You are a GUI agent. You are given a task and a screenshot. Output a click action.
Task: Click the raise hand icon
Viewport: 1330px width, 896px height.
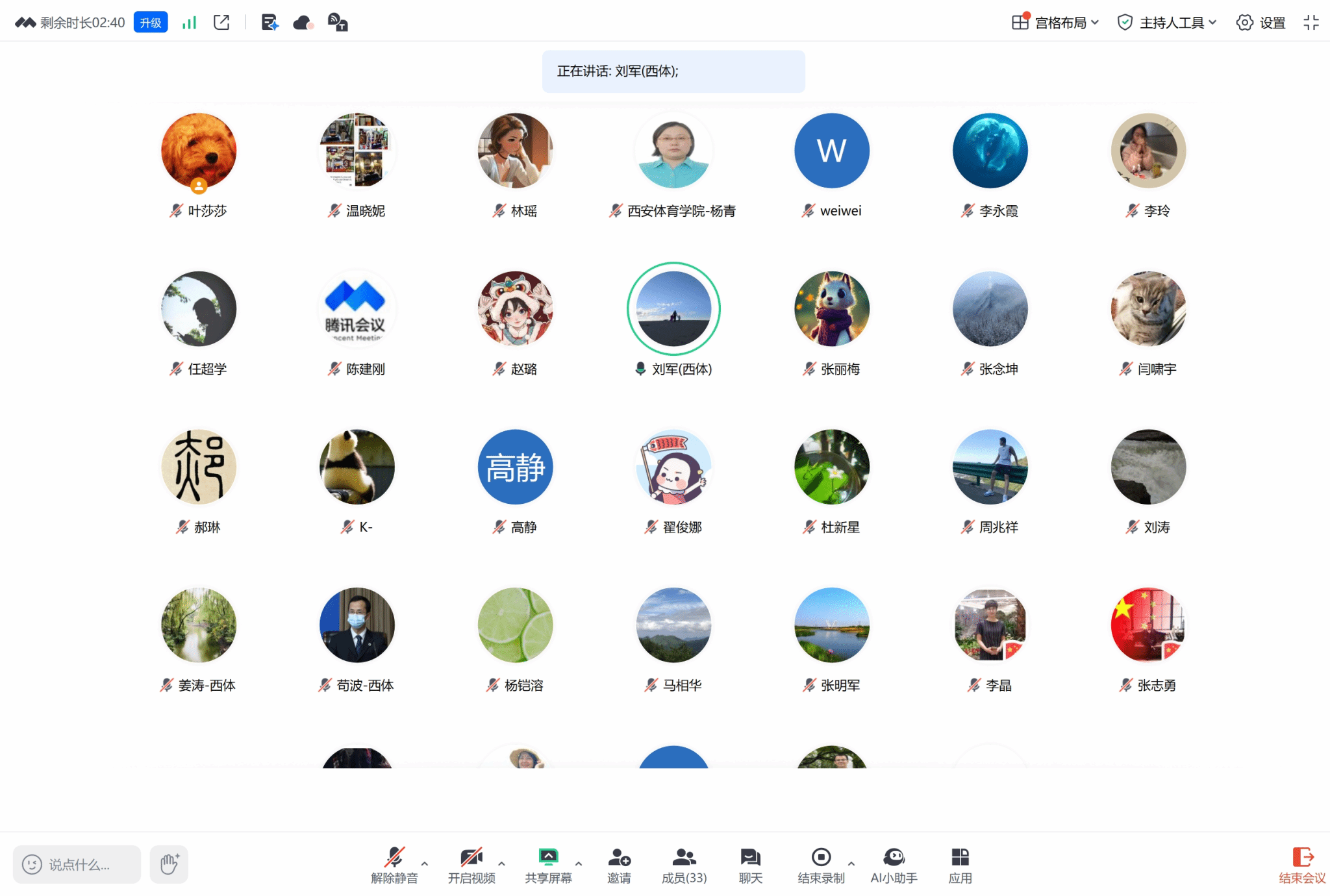coord(169,864)
